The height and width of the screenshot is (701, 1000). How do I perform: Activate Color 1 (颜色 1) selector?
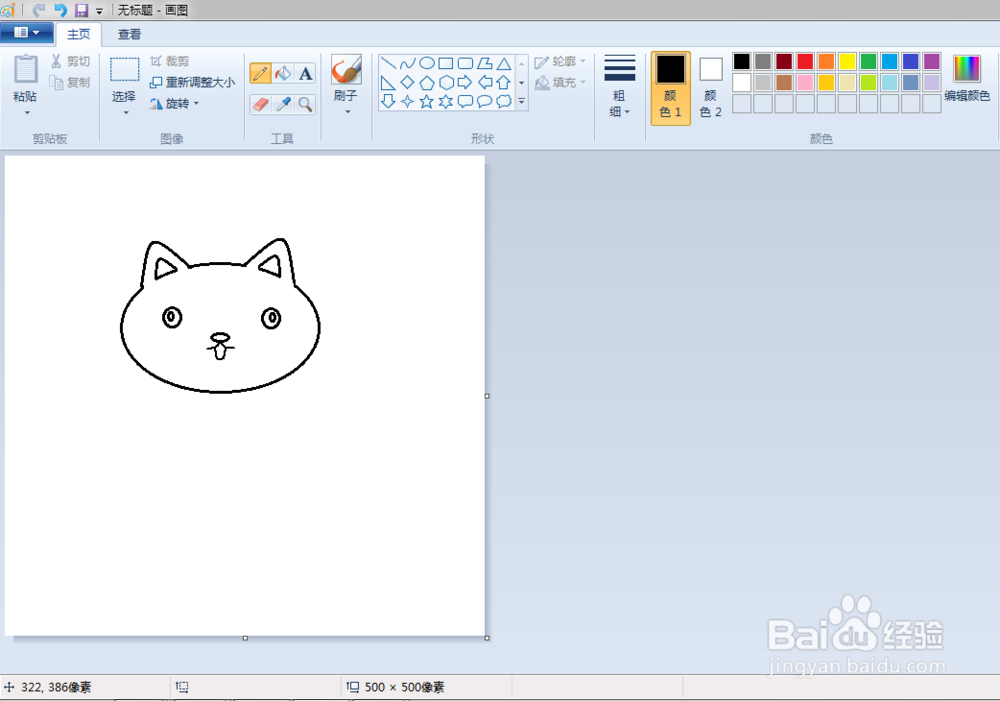tap(670, 88)
